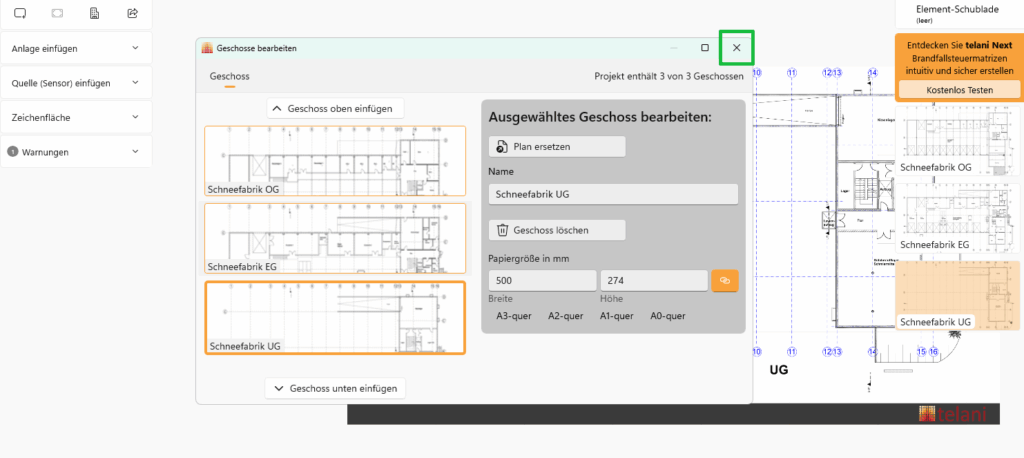Screen dimensions: 1024x458
Task: Toggle the orange aspect-ratio link button
Action: coord(725,281)
